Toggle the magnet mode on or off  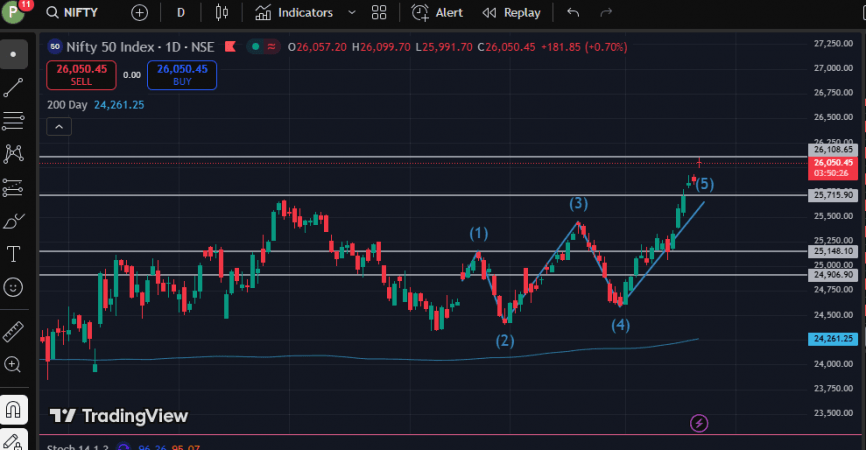point(13,409)
